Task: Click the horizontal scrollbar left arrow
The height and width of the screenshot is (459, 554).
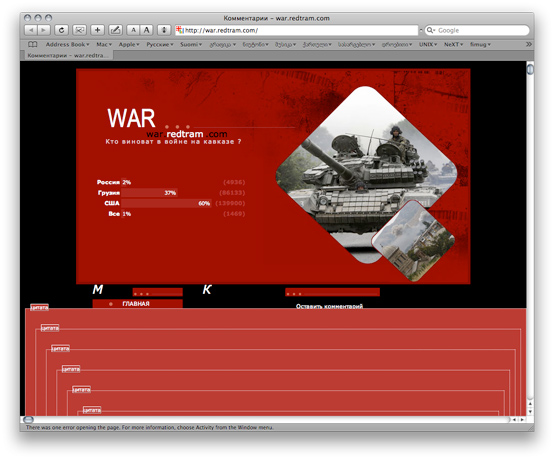Action: click(514, 419)
